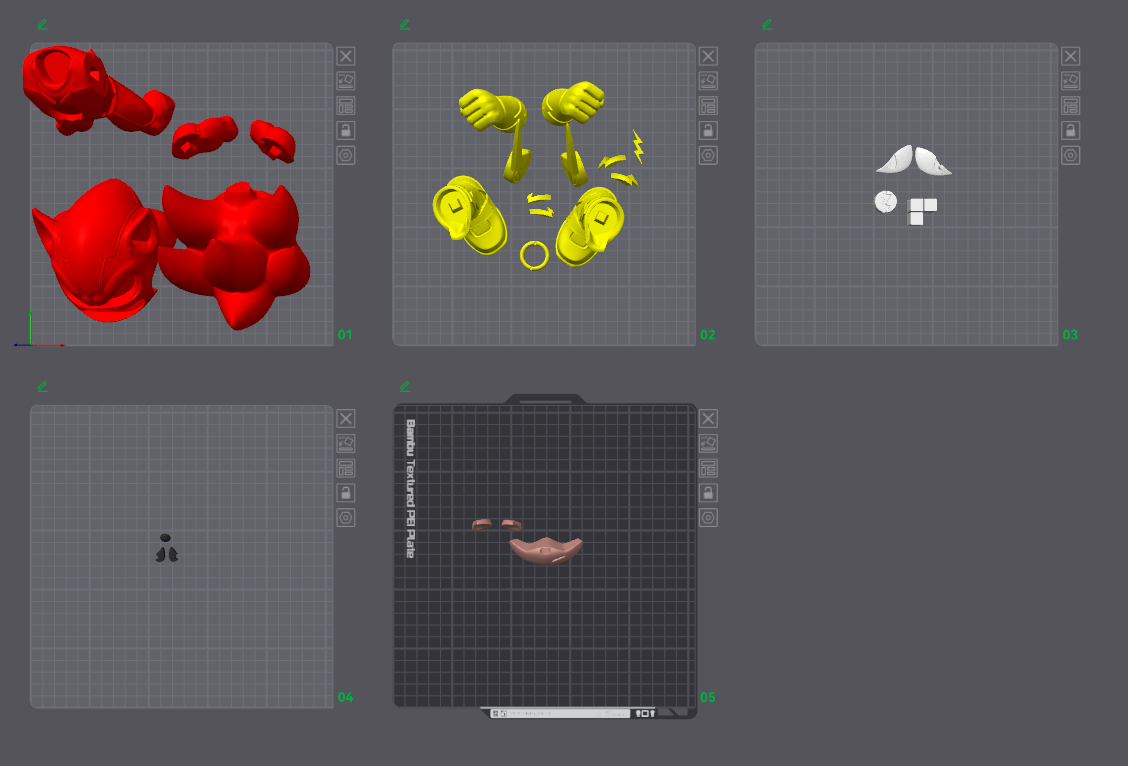Auto-orient objects on plate 04
The height and width of the screenshot is (766, 1128).
[x=346, y=443]
